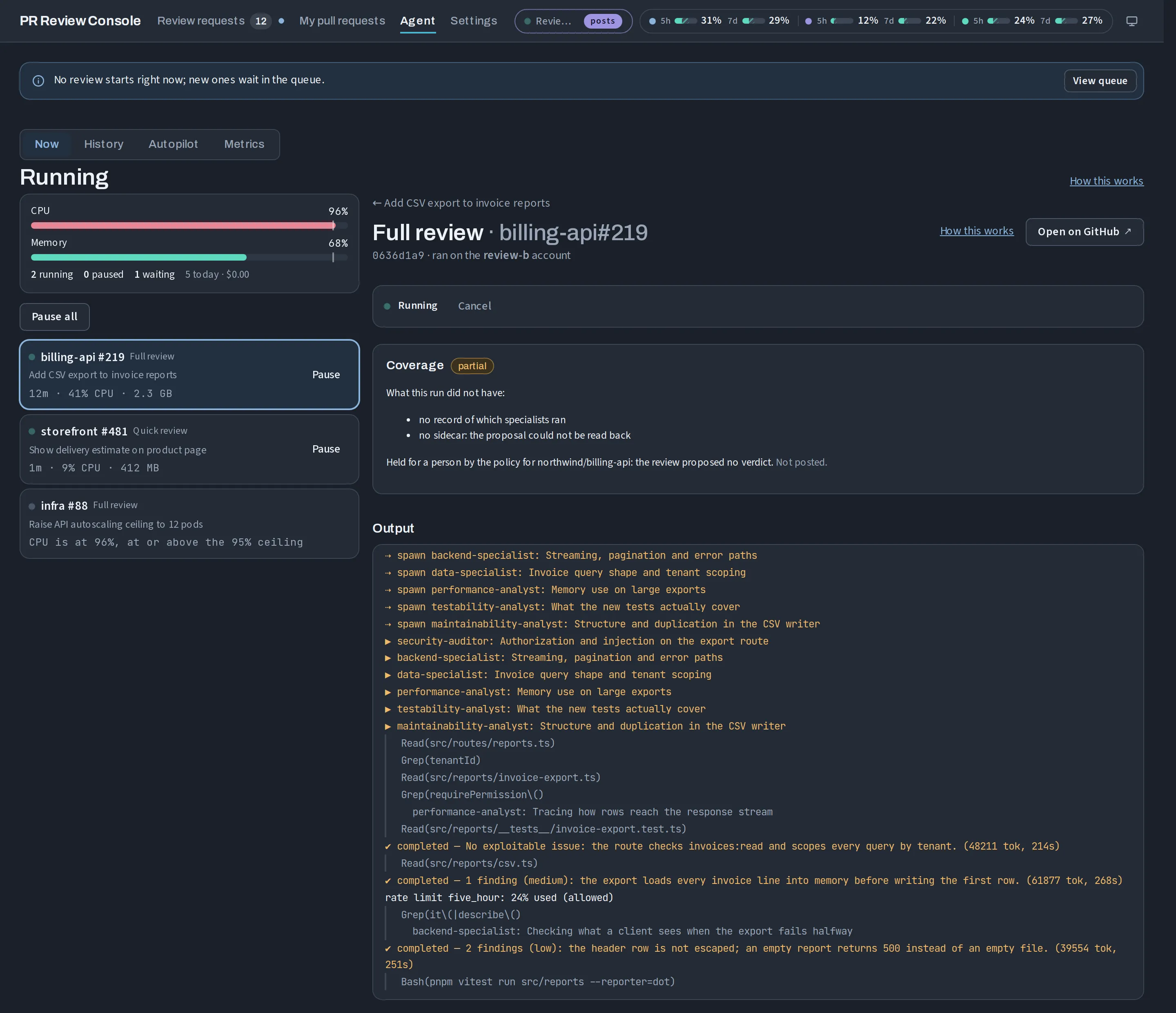Screen dimensions: 1176x1013
Task: Expand the data-specialist triangle entry
Action: [x=548, y=674]
